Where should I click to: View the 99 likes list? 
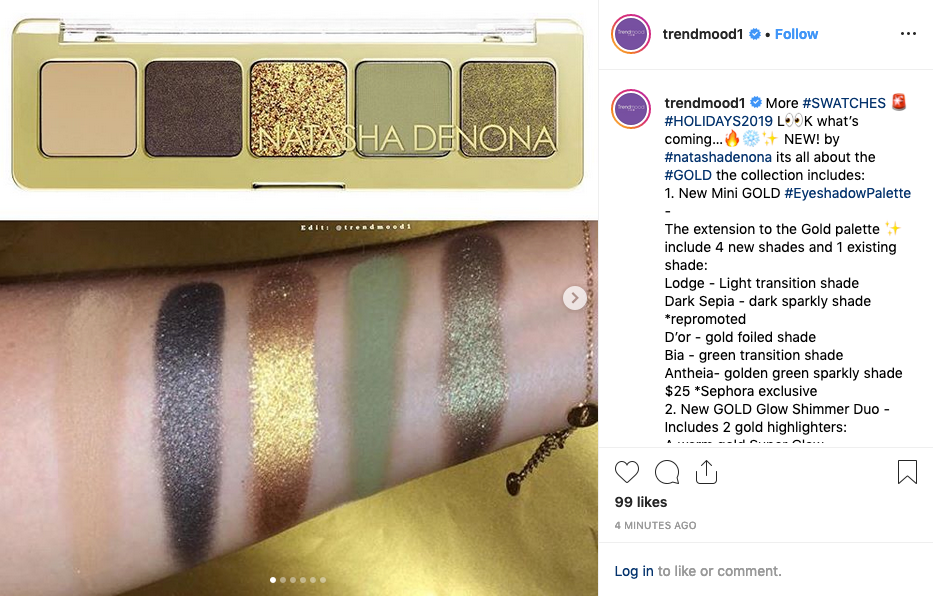point(641,502)
